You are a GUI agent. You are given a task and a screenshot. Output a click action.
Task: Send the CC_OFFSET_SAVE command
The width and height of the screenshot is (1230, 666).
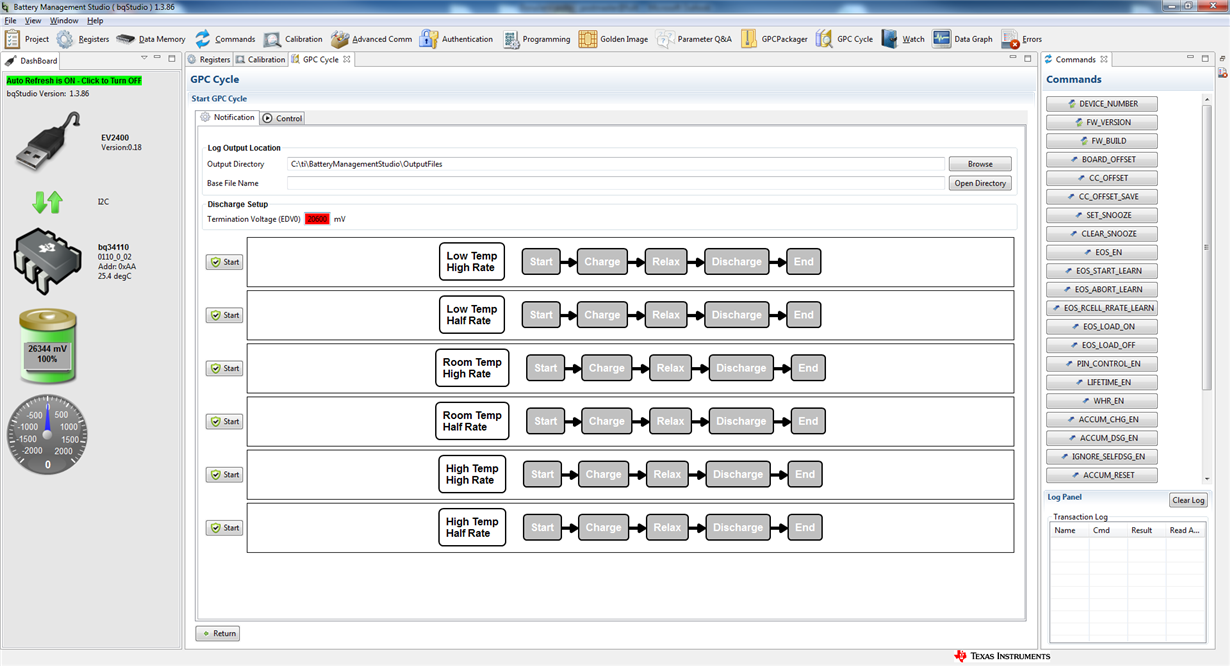tap(1102, 196)
